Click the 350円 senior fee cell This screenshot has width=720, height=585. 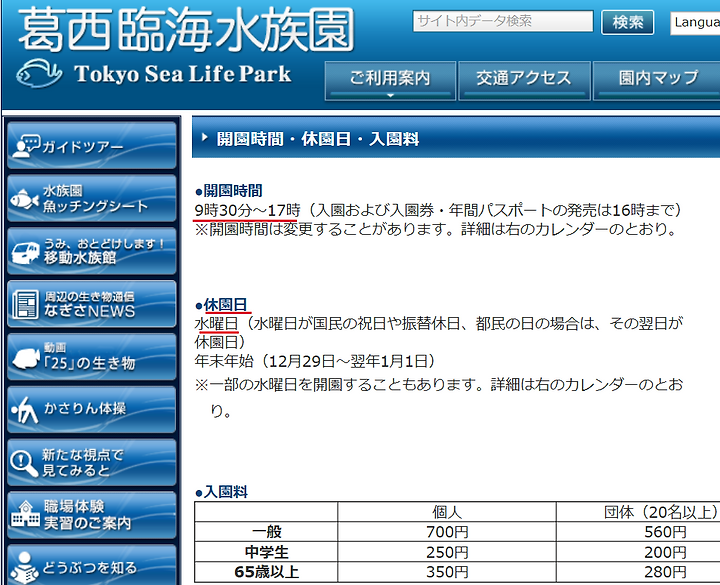pyautogui.click(x=447, y=572)
